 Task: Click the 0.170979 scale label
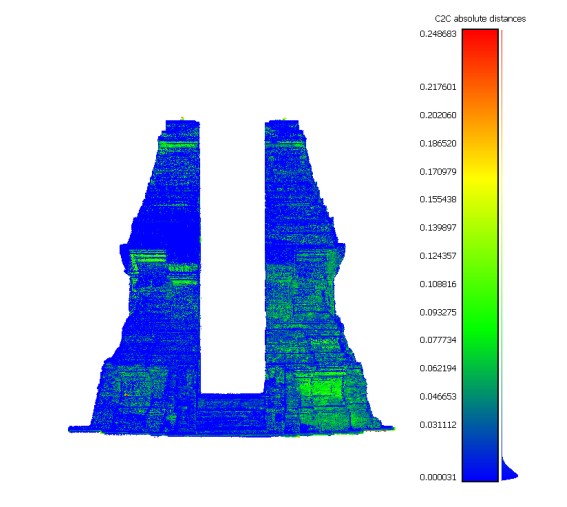coord(438,171)
